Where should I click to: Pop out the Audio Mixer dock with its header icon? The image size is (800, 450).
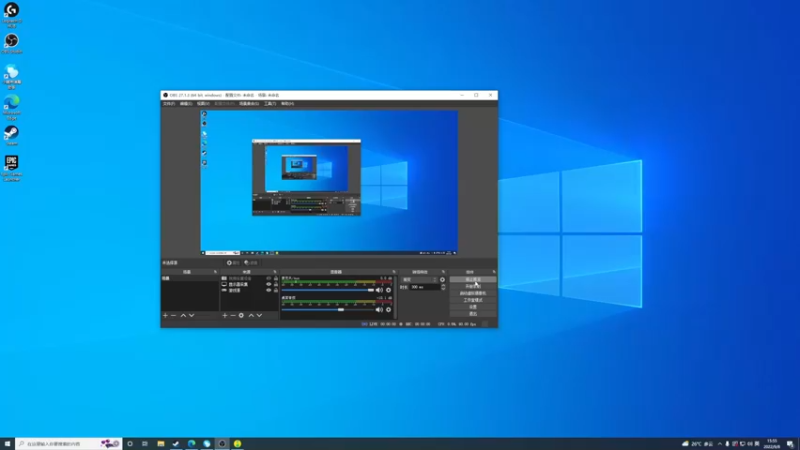[x=393, y=272]
